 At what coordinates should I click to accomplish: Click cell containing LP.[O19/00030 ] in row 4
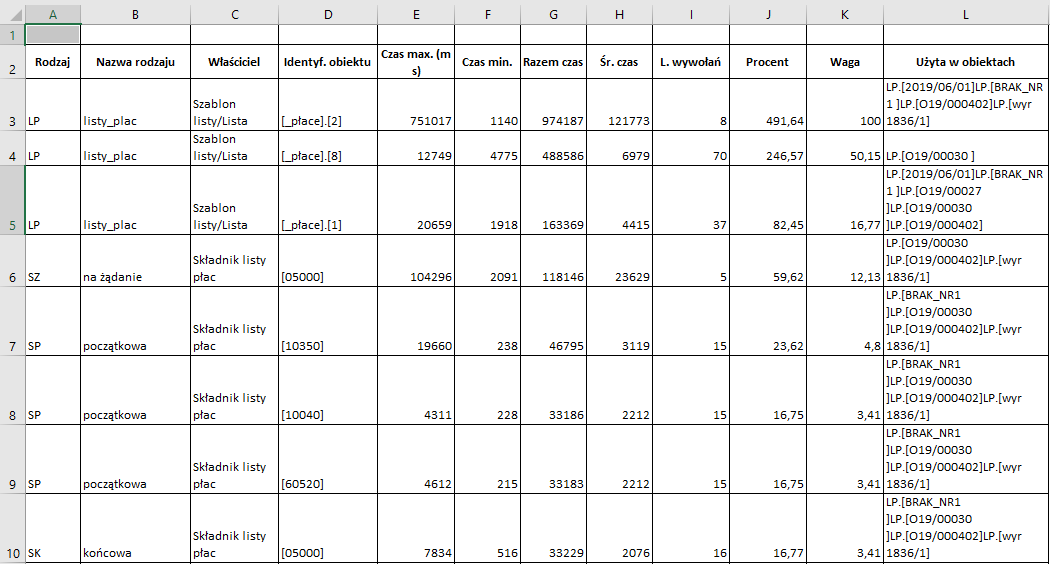coord(966,148)
